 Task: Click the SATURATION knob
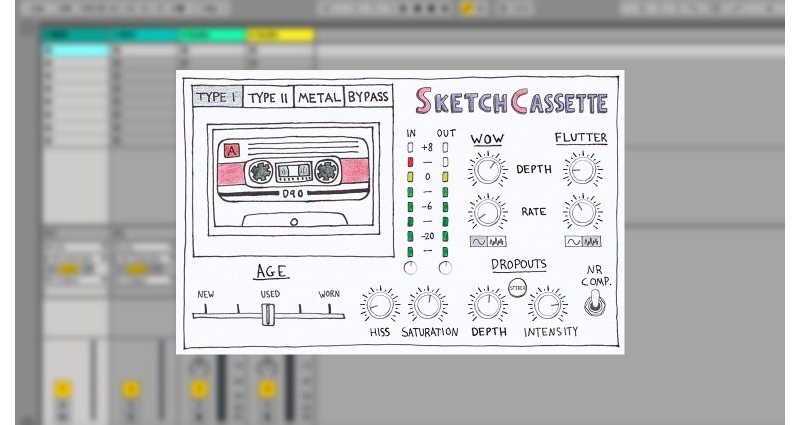[x=429, y=306]
